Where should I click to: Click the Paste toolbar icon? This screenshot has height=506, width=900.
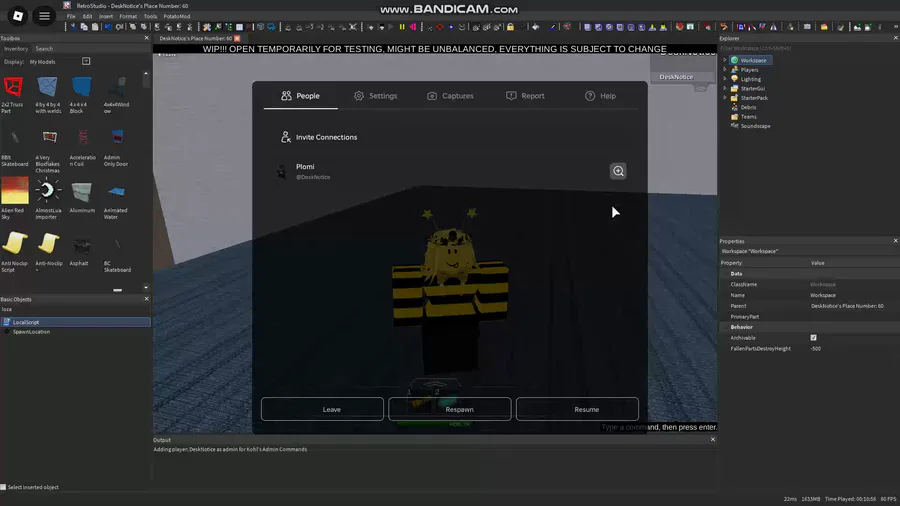(x=95, y=27)
